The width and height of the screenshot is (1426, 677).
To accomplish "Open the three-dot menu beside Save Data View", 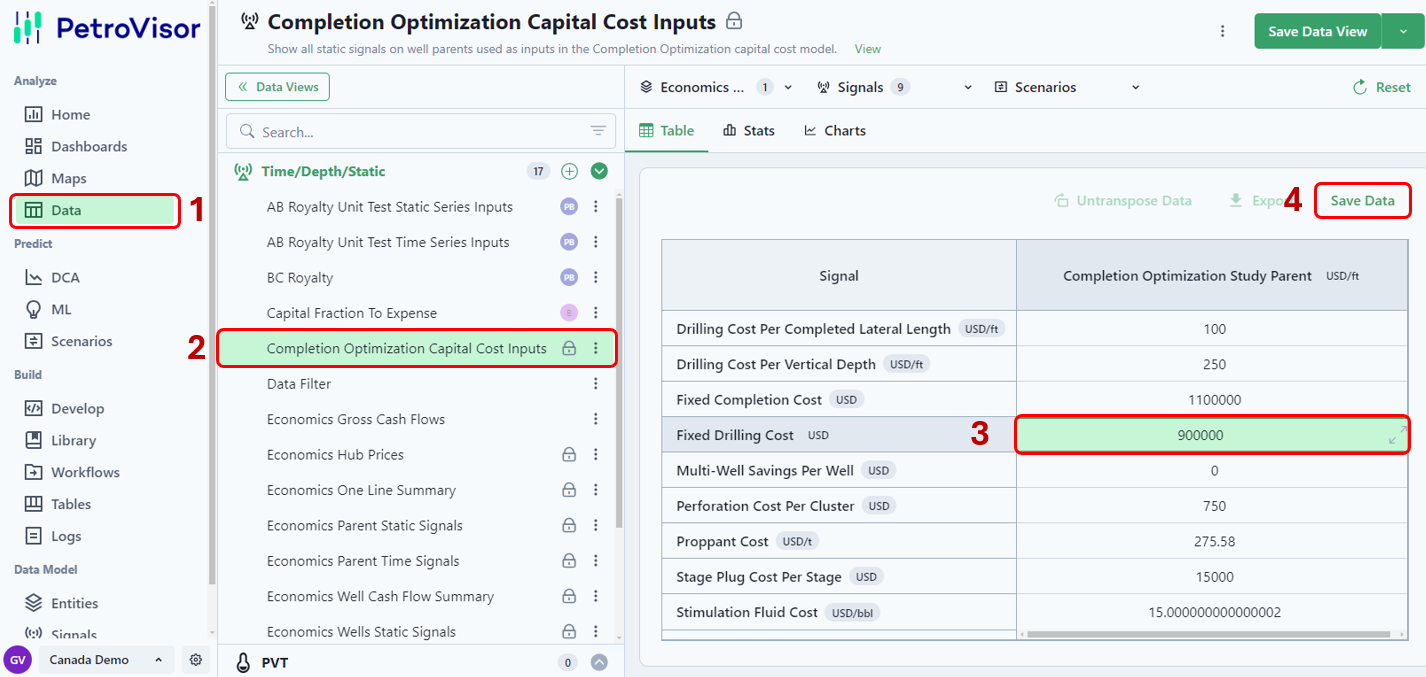I will pyautogui.click(x=1222, y=31).
